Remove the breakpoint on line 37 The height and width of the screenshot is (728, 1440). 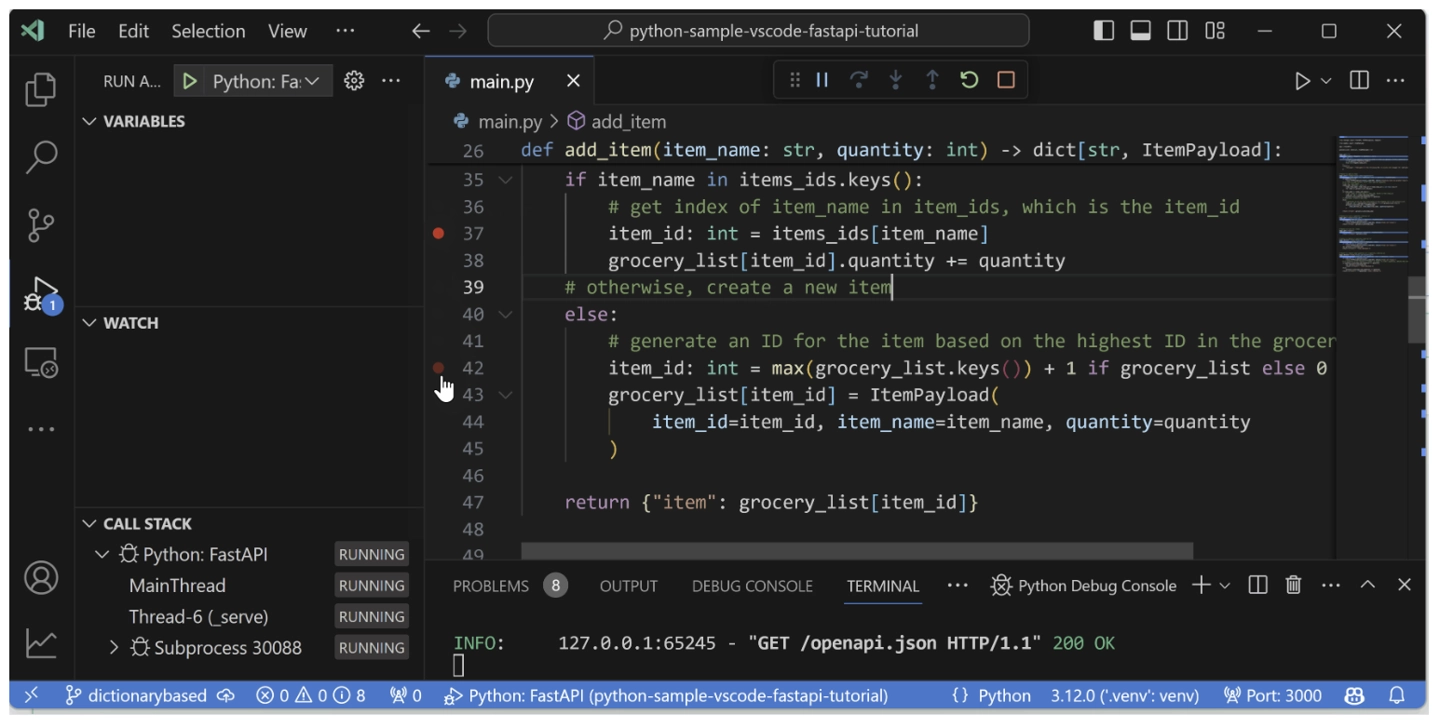438,233
